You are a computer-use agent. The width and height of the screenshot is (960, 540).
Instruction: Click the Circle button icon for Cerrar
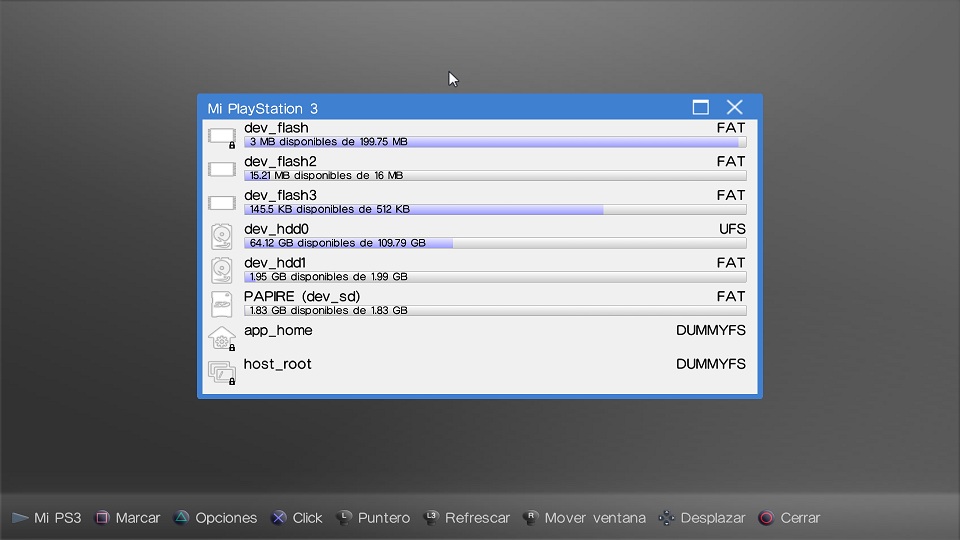tap(766, 518)
